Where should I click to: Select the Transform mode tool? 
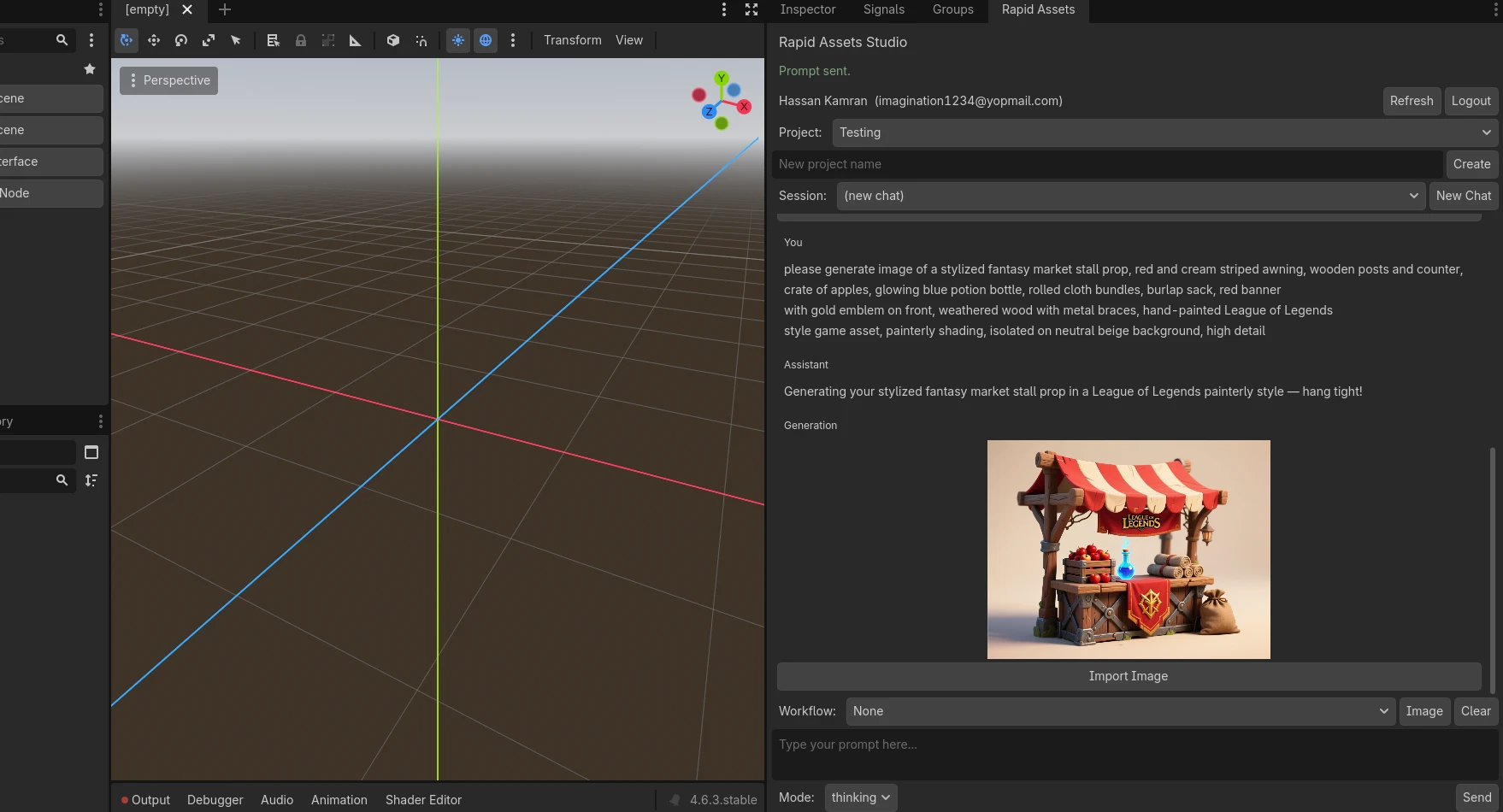[x=127, y=40]
